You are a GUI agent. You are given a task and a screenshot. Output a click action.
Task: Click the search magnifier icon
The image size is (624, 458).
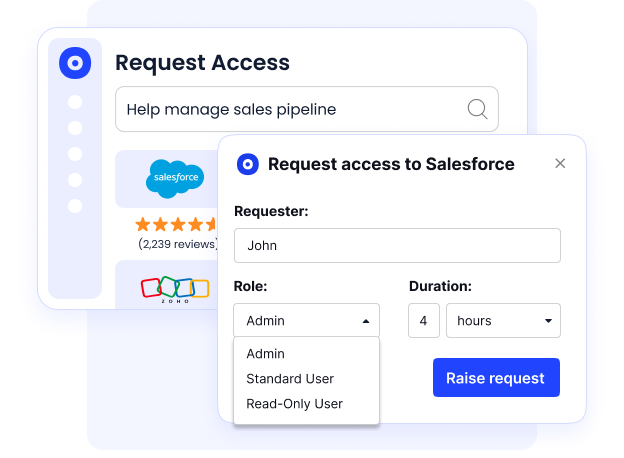point(477,109)
